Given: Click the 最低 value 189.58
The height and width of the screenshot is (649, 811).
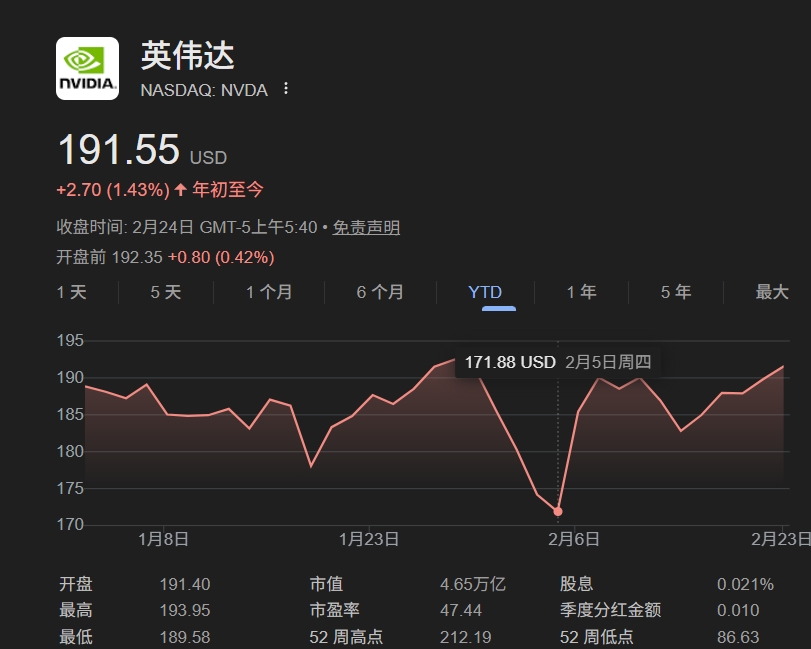Looking at the screenshot, I should (x=185, y=637).
